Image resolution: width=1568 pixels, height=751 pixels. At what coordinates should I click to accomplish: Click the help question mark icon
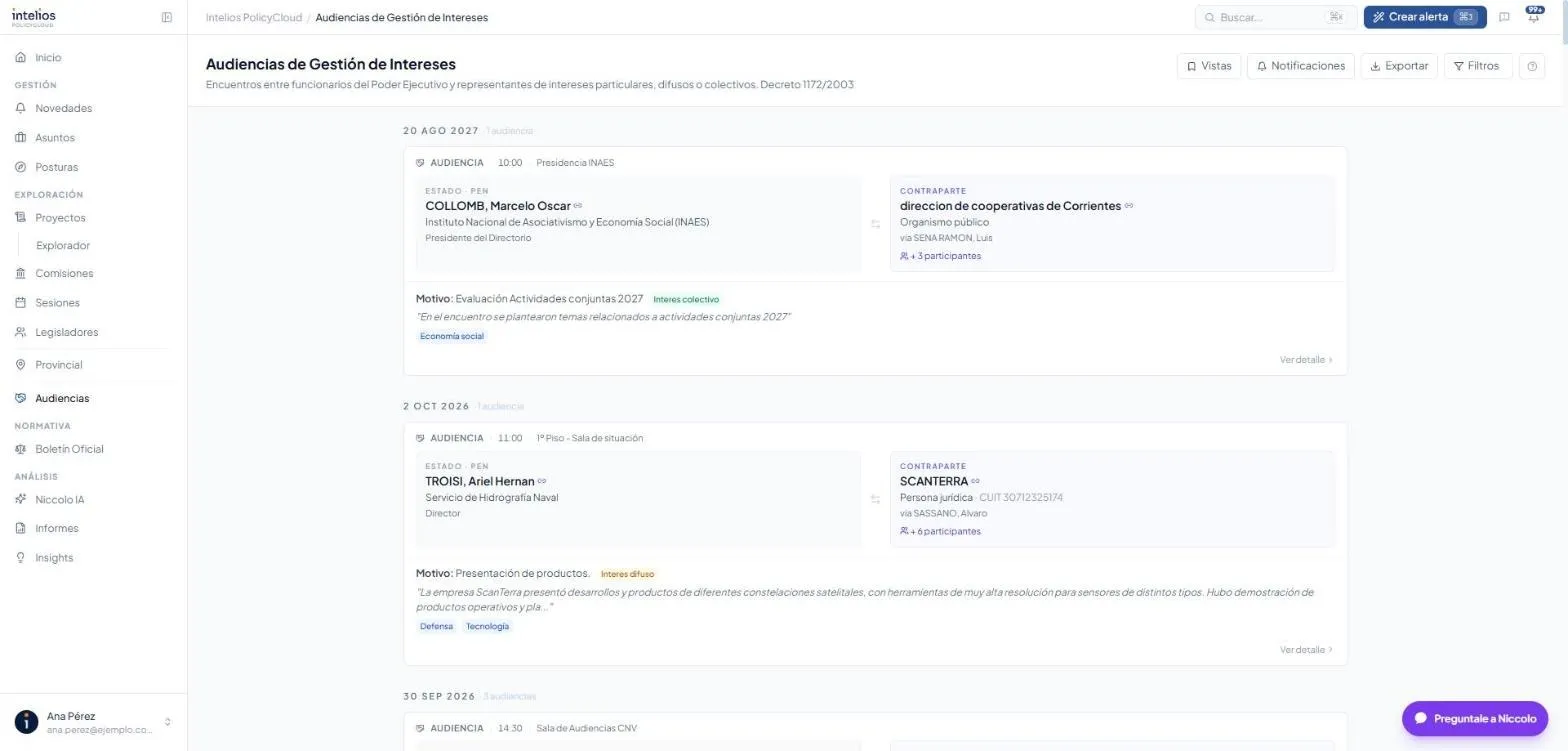[x=1532, y=66]
